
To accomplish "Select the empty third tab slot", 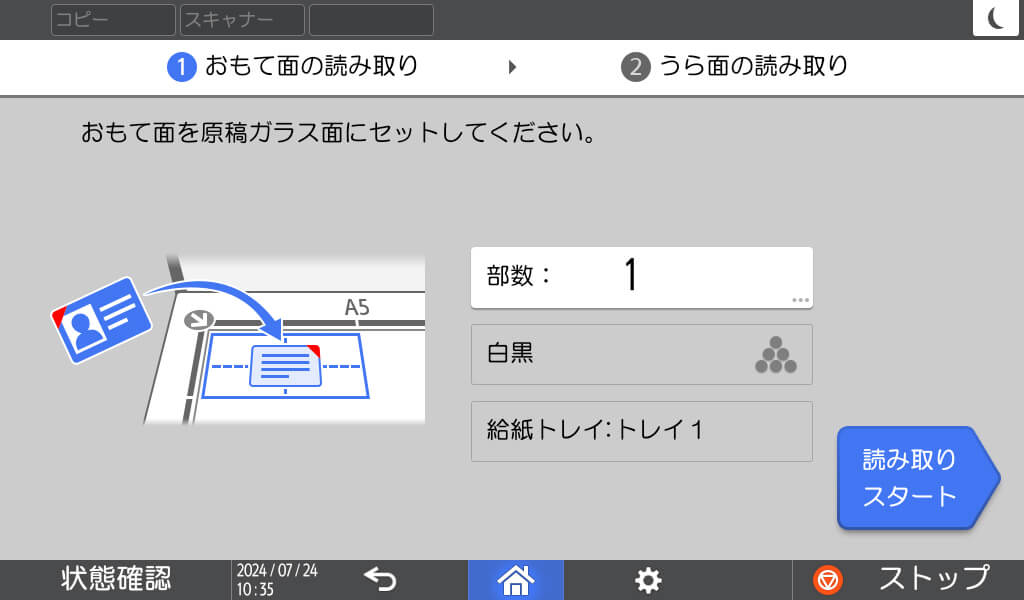I will 371,20.
